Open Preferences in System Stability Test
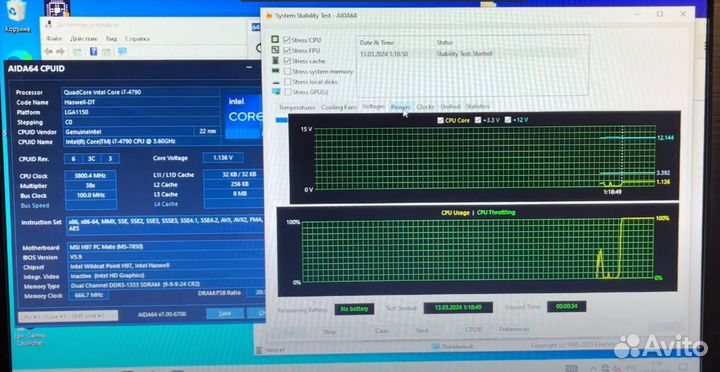Viewport: 720px width, 372px height. 514,329
